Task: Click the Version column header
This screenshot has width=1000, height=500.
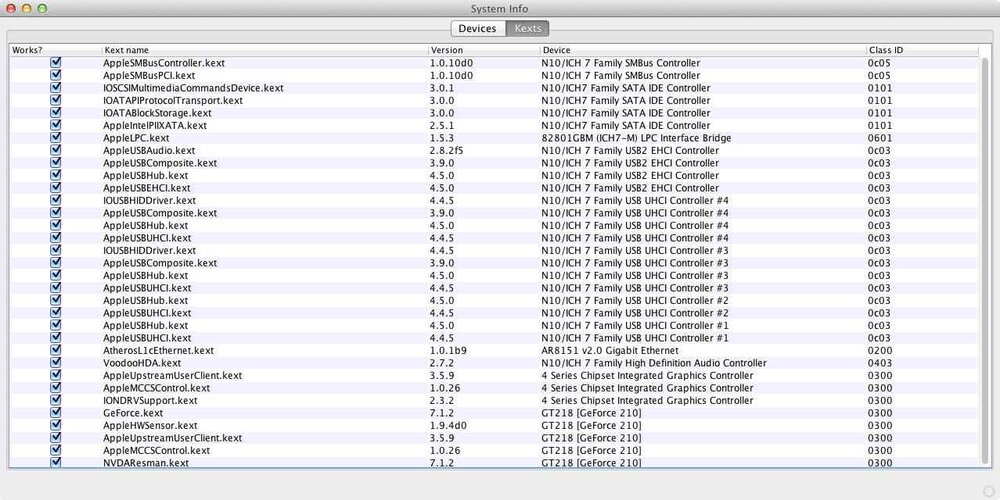Action: pyautogui.click(x=482, y=50)
